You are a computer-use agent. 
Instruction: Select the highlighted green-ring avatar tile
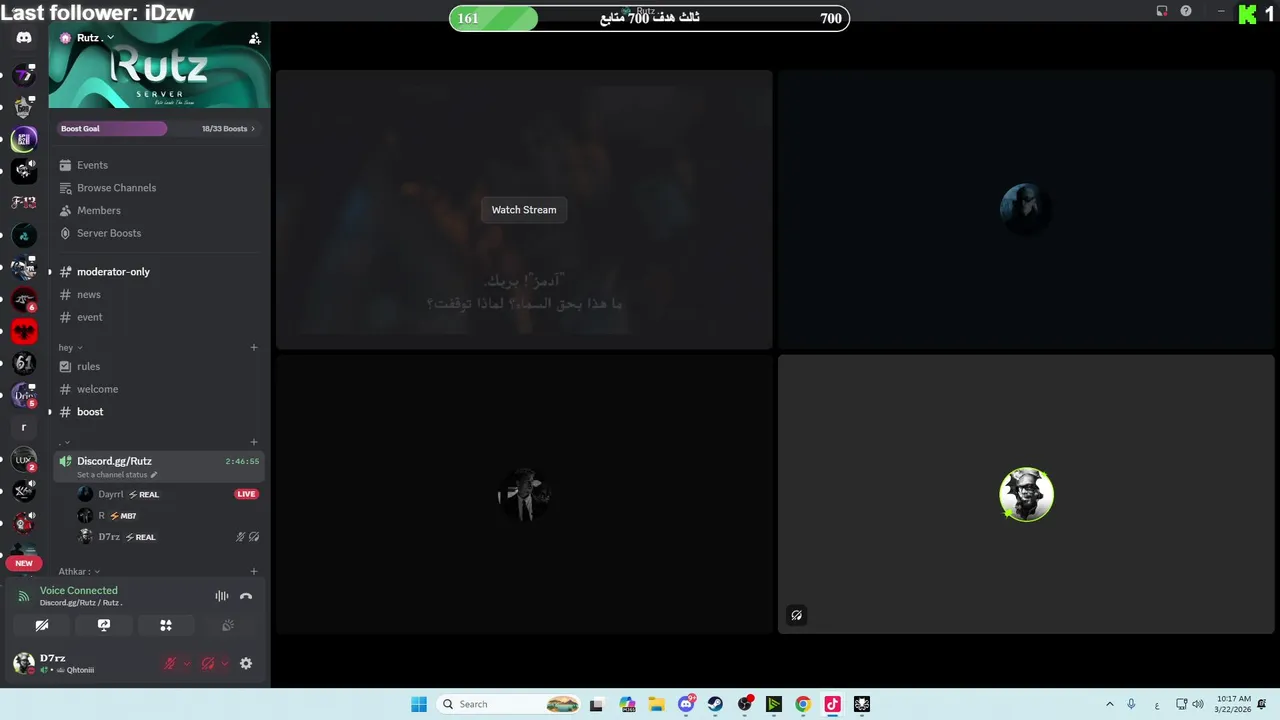(1026, 494)
